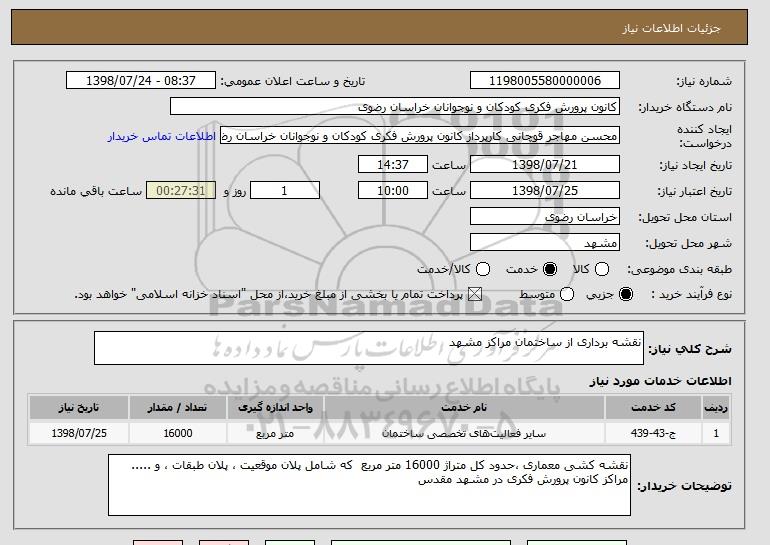Click the public announcement date field

141,81
